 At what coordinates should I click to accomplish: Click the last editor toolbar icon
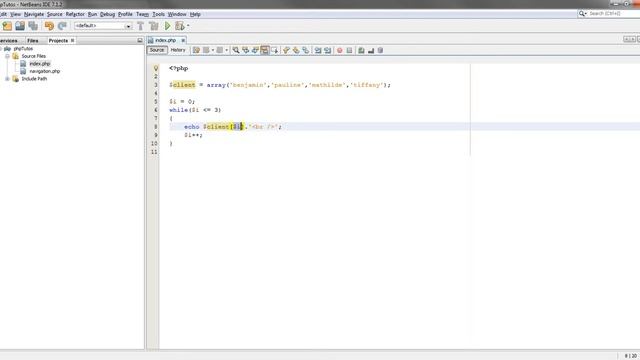coord(380,50)
